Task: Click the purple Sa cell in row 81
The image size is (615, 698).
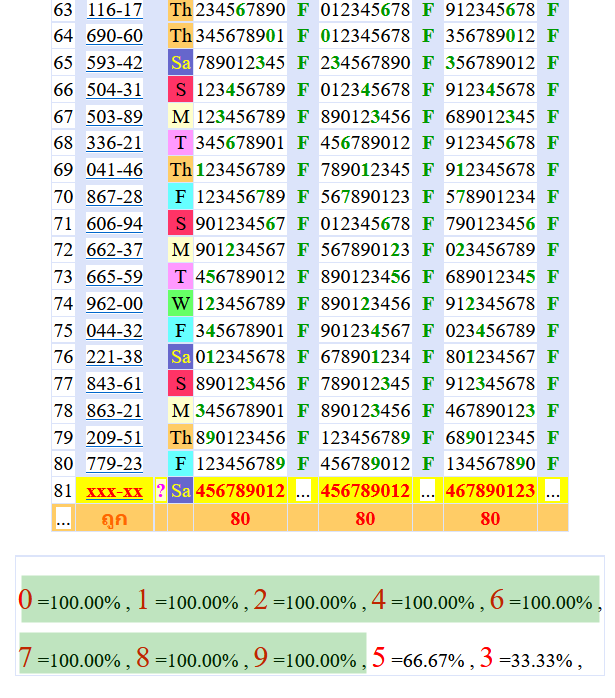Action: [x=180, y=491]
